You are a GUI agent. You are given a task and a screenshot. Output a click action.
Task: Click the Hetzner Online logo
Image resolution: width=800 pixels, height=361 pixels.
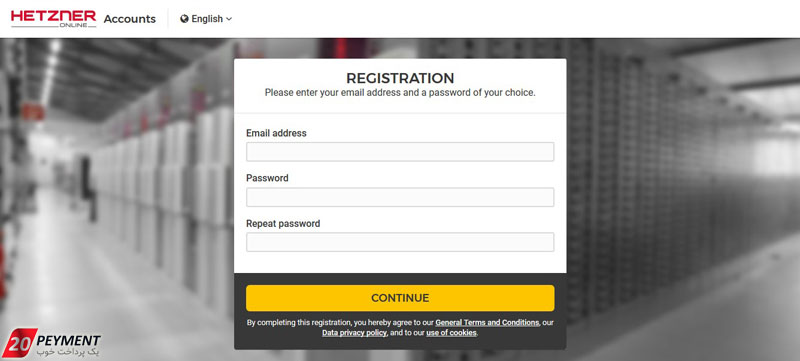[x=54, y=18]
